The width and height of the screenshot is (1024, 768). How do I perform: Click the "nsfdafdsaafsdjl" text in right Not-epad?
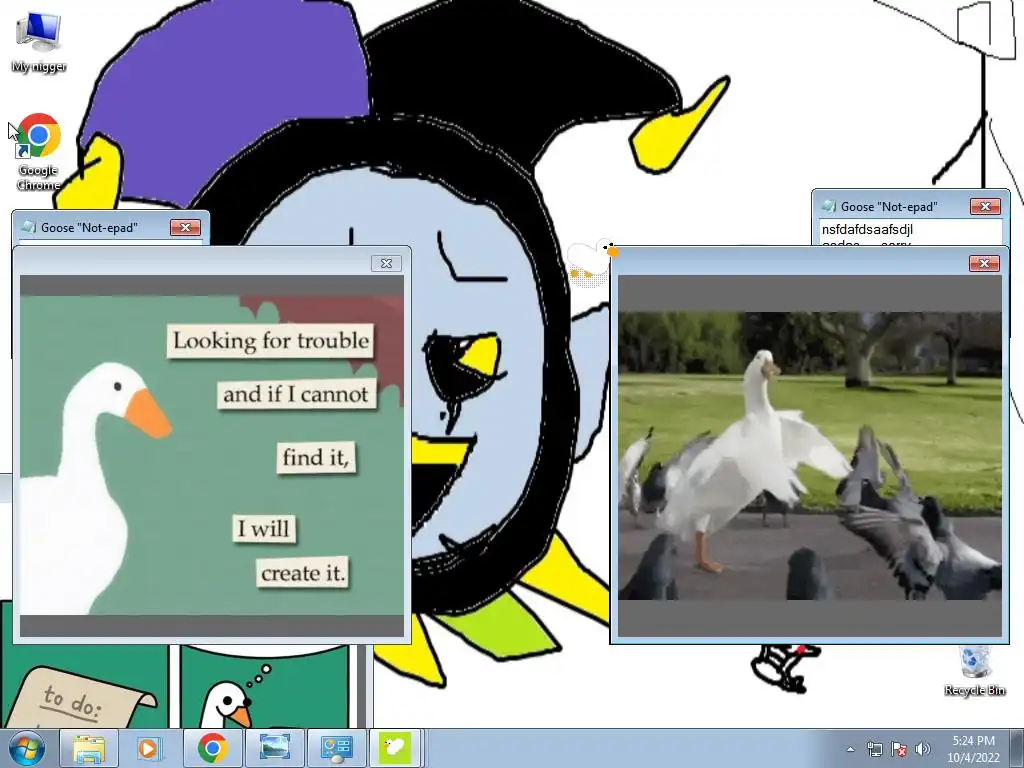tap(867, 229)
